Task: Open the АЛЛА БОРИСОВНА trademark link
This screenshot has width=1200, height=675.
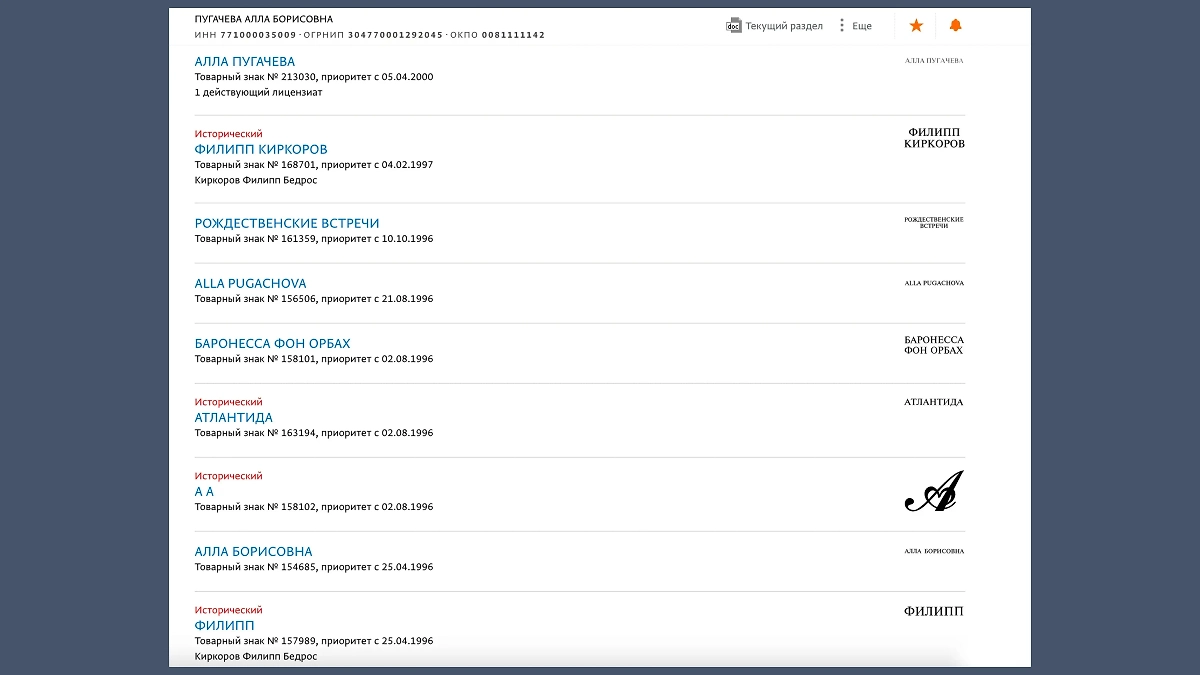Action: [x=253, y=552]
